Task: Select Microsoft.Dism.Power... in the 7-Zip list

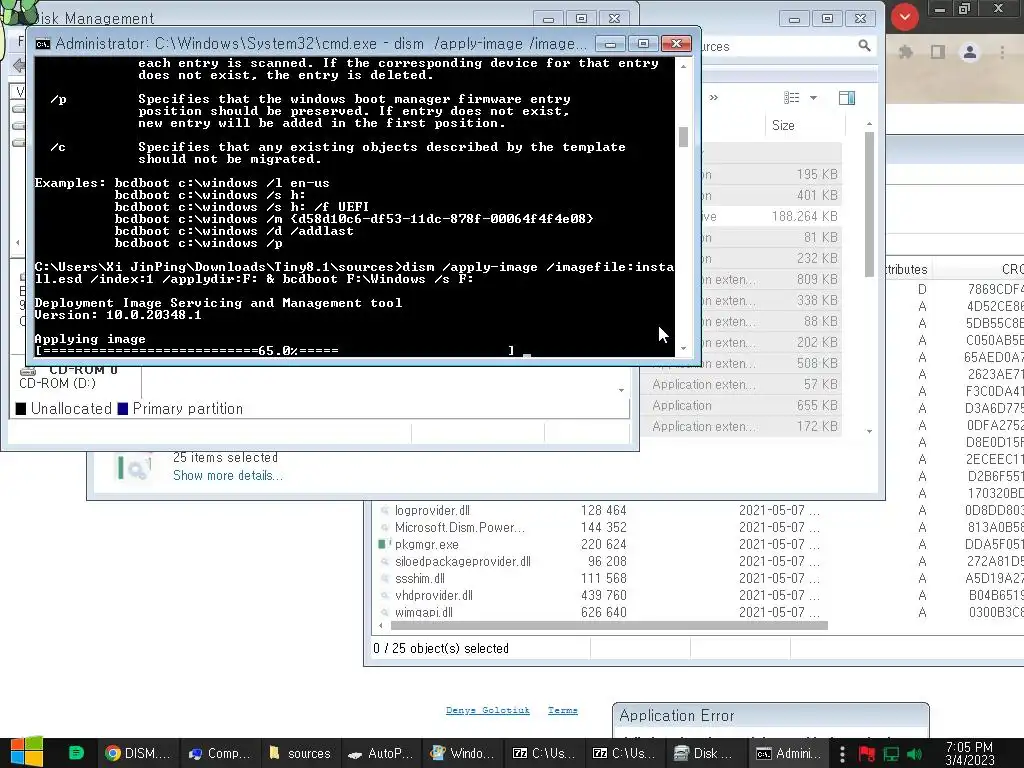Action: [x=459, y=527]
